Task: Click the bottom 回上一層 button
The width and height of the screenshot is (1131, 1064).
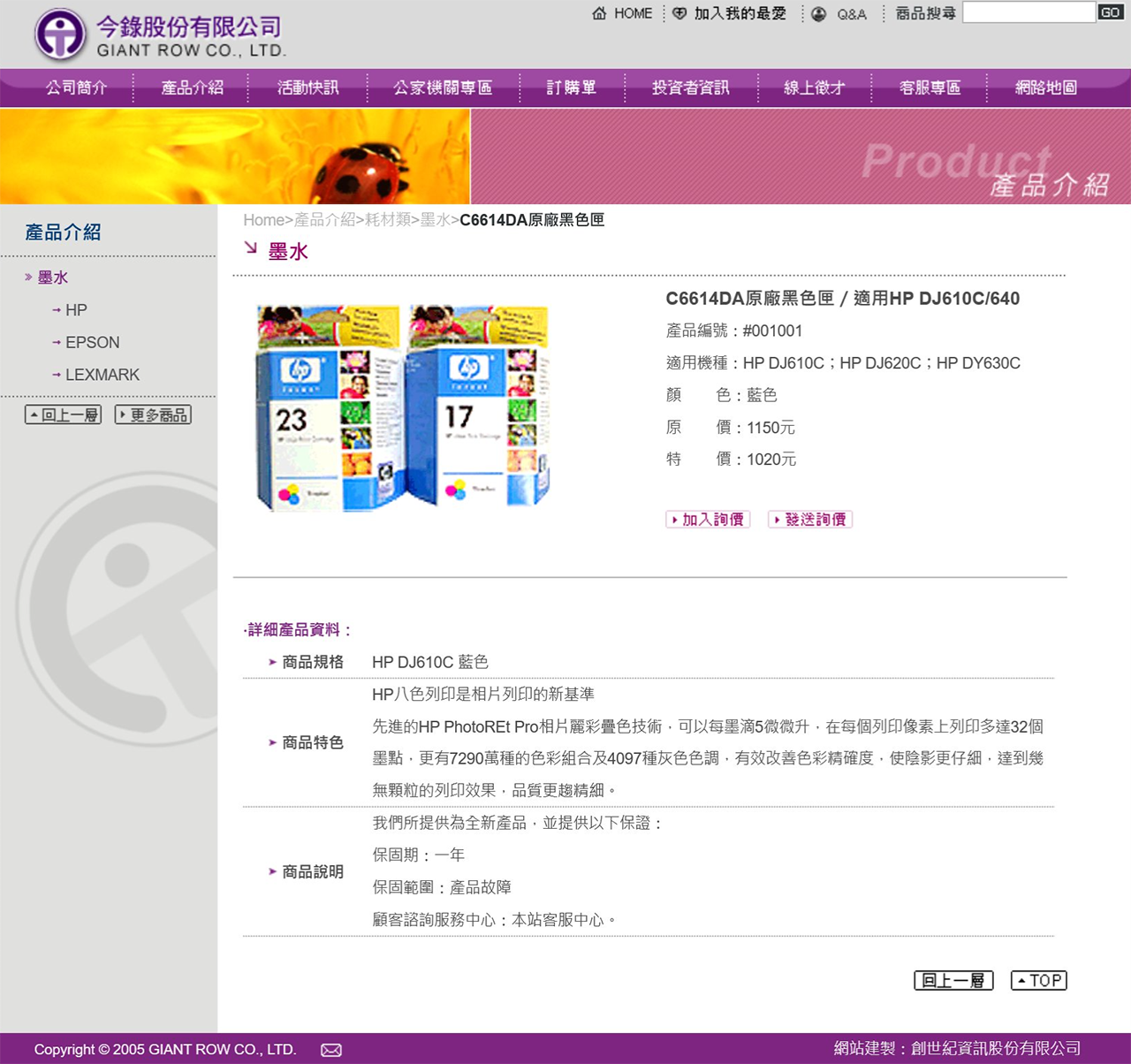Action: click(953, 980)
